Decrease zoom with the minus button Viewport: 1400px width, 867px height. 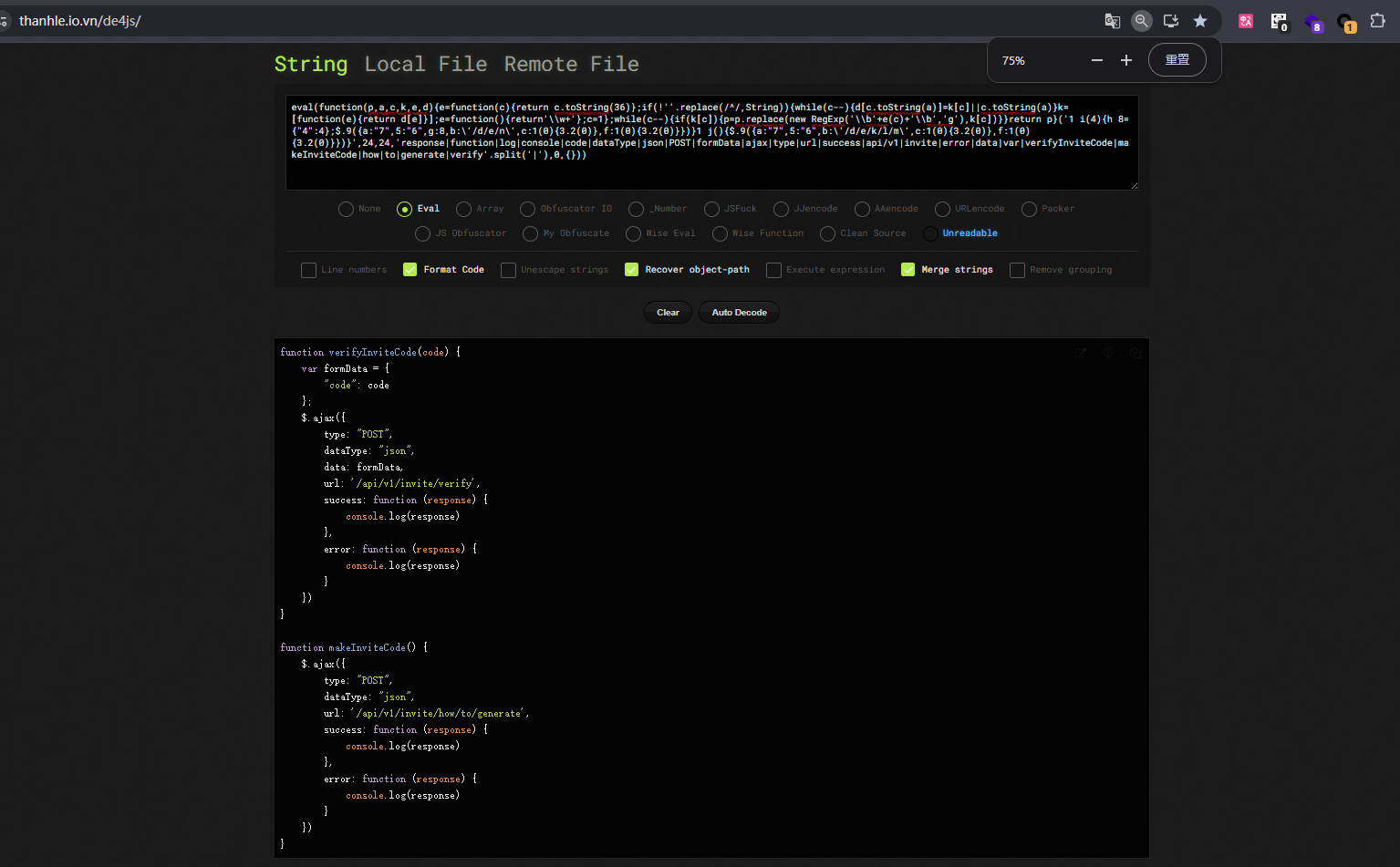point(1096,60)
